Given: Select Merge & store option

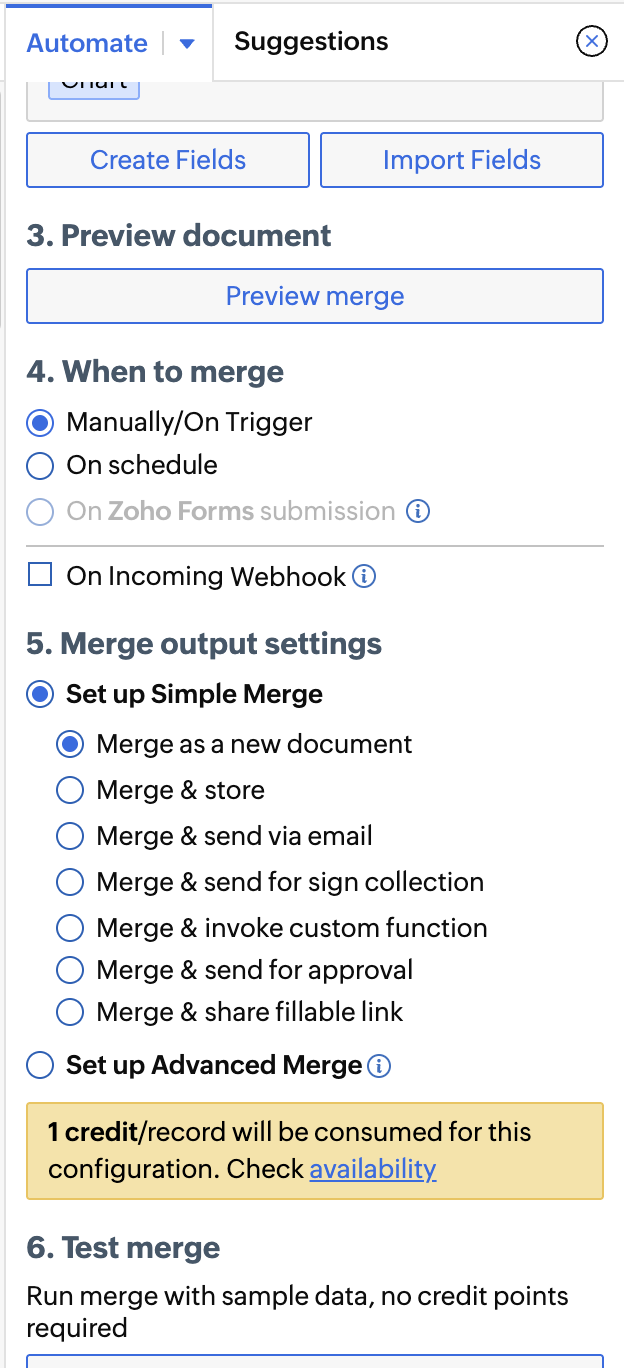Looking at the screenshot, I should pyautogui.click(x=70, y=791).
